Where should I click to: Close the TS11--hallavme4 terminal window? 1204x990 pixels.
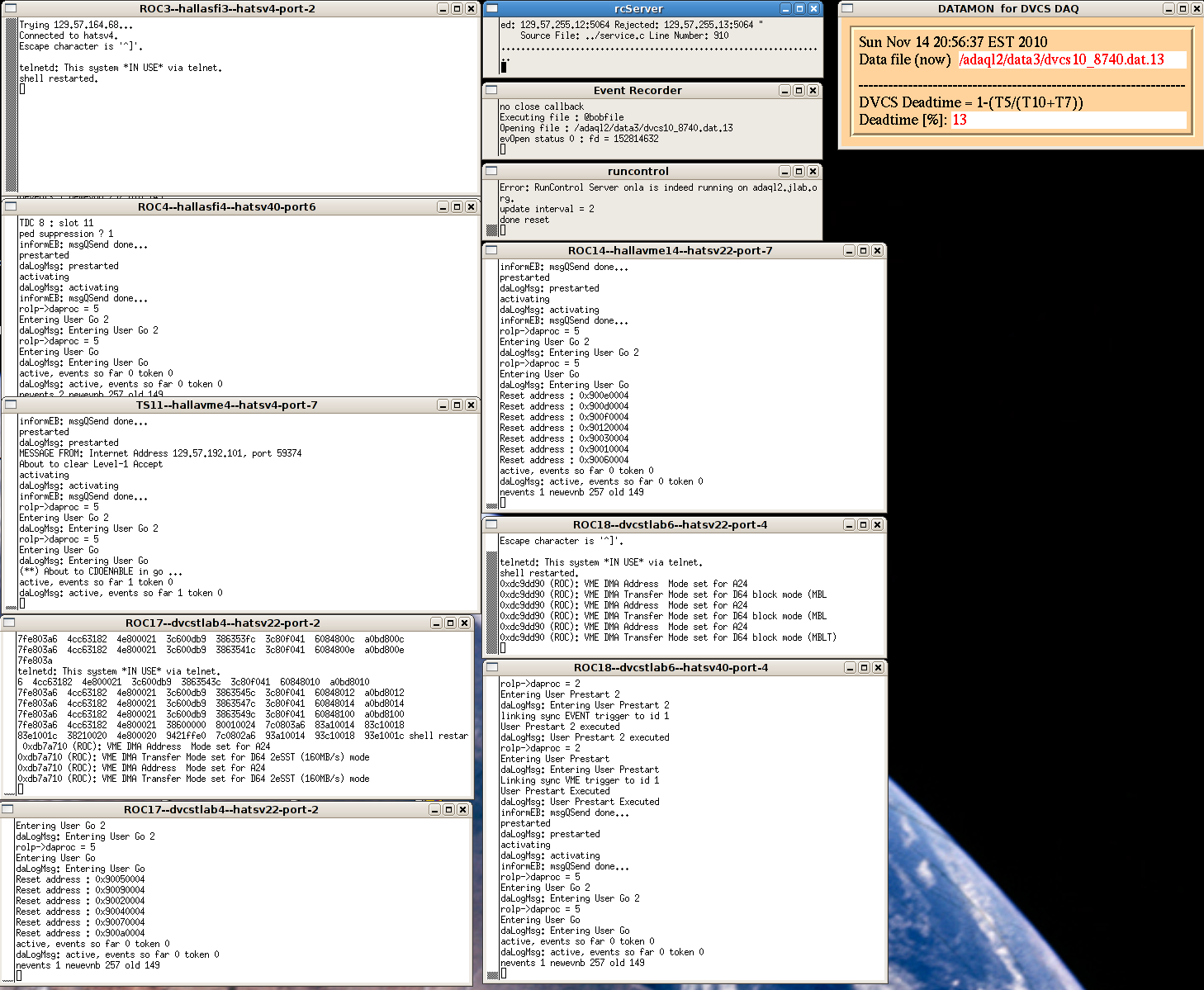(x=471, y=405)
